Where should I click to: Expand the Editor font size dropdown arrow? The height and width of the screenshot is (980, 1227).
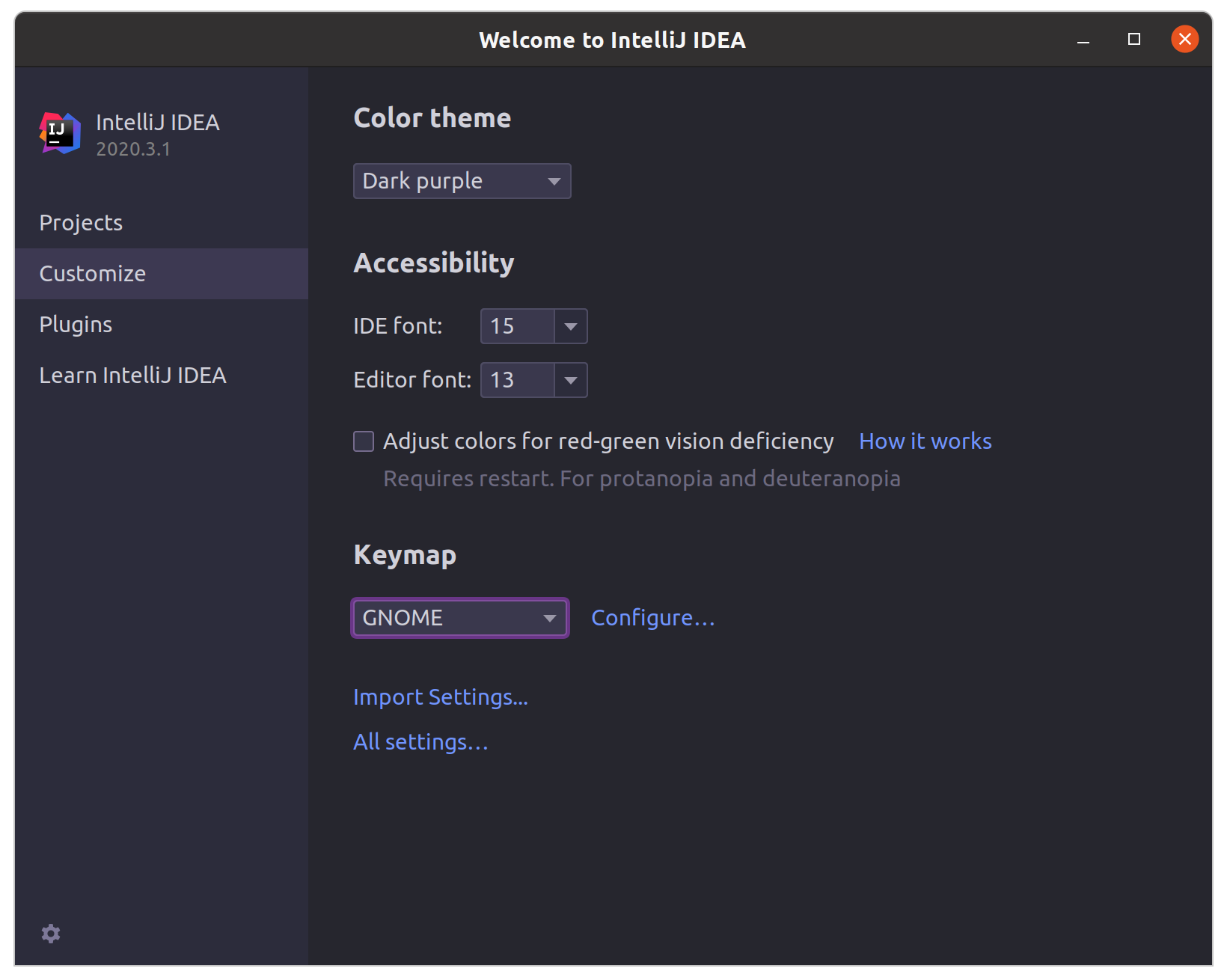click(x=571, y=380)
